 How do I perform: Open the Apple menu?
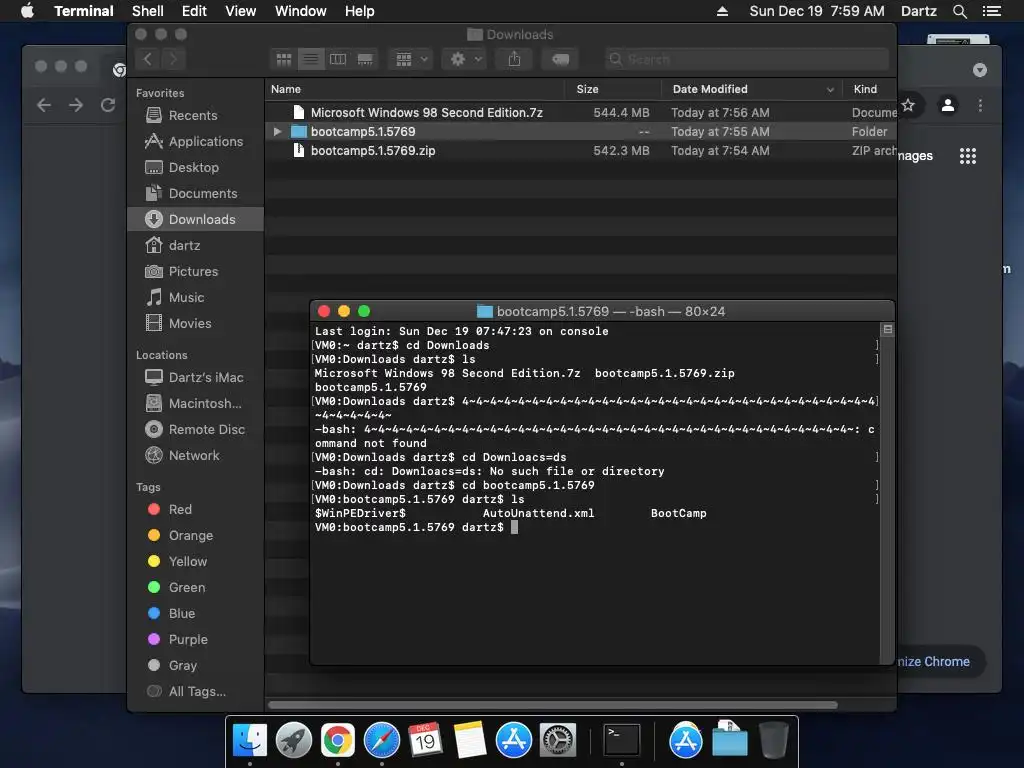[x=27, y=11]
